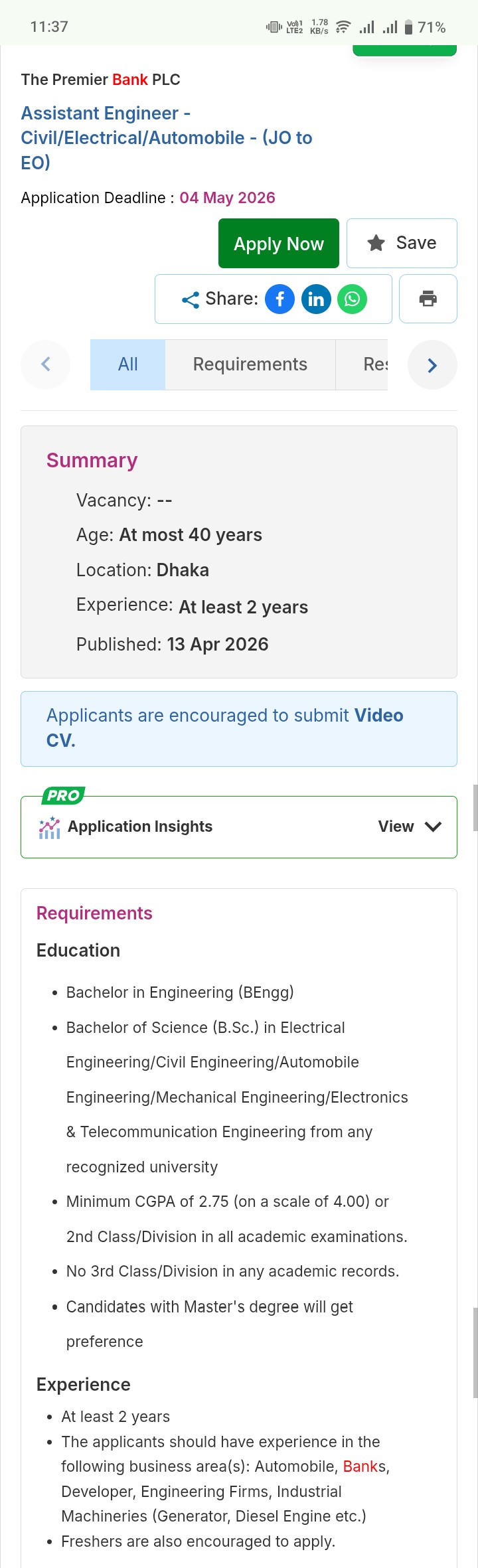Tap the share arrow icon
Image resolution: width=478 pixels, height=1568 pixels.
pyautogui.click(x=191, y=300)
